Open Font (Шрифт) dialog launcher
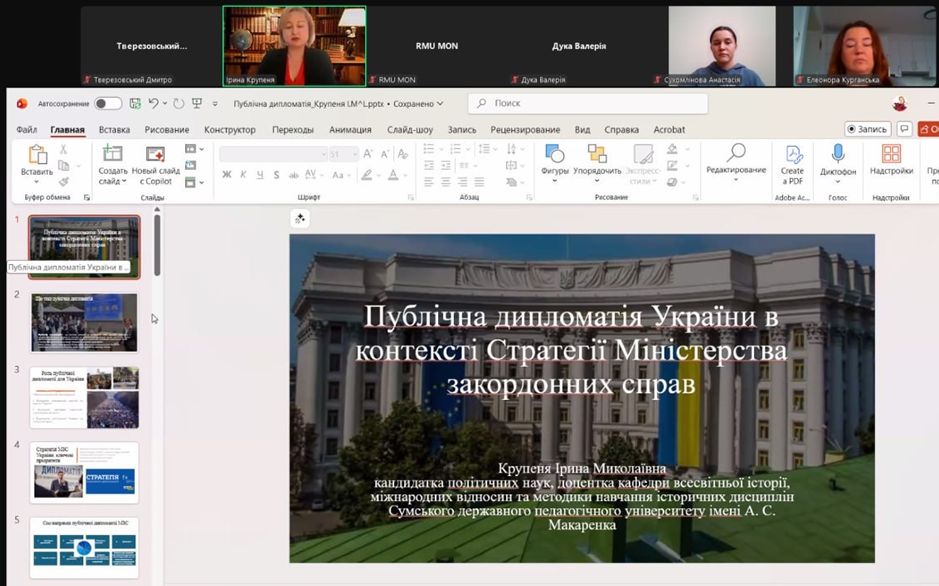939x586 pixels. [411, 197]
